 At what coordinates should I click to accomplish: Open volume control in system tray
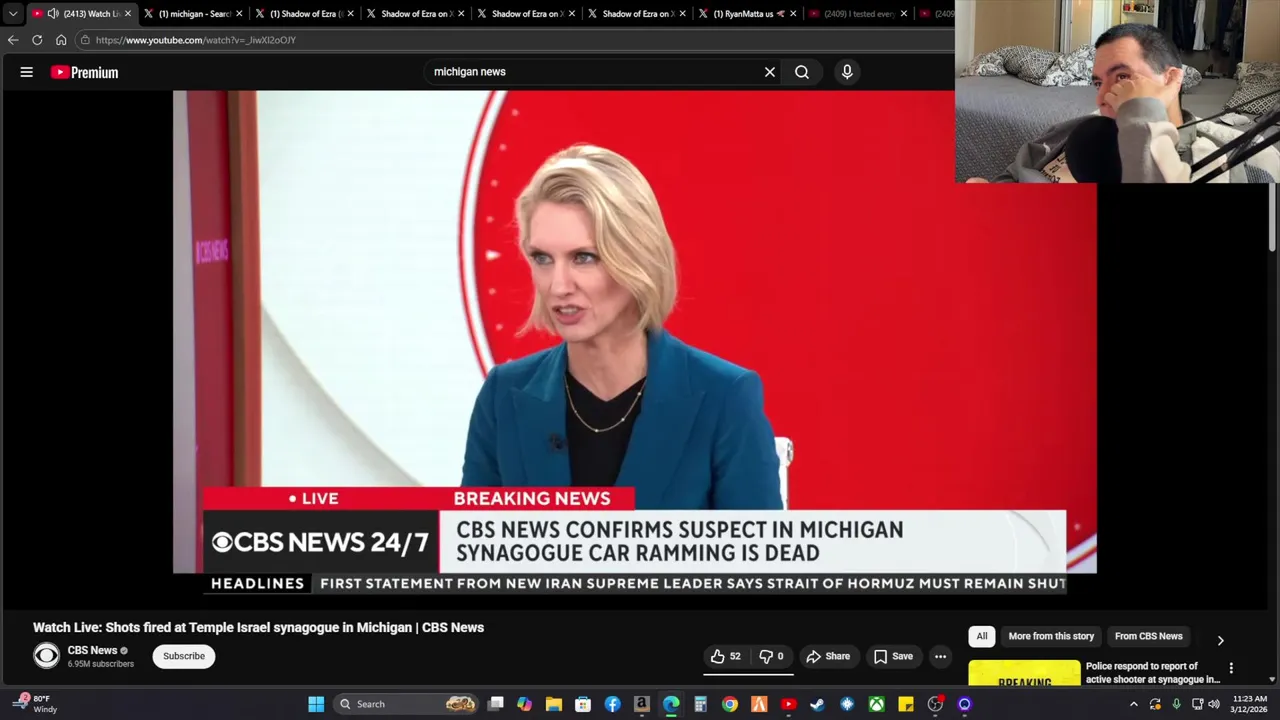(1214, 704)
